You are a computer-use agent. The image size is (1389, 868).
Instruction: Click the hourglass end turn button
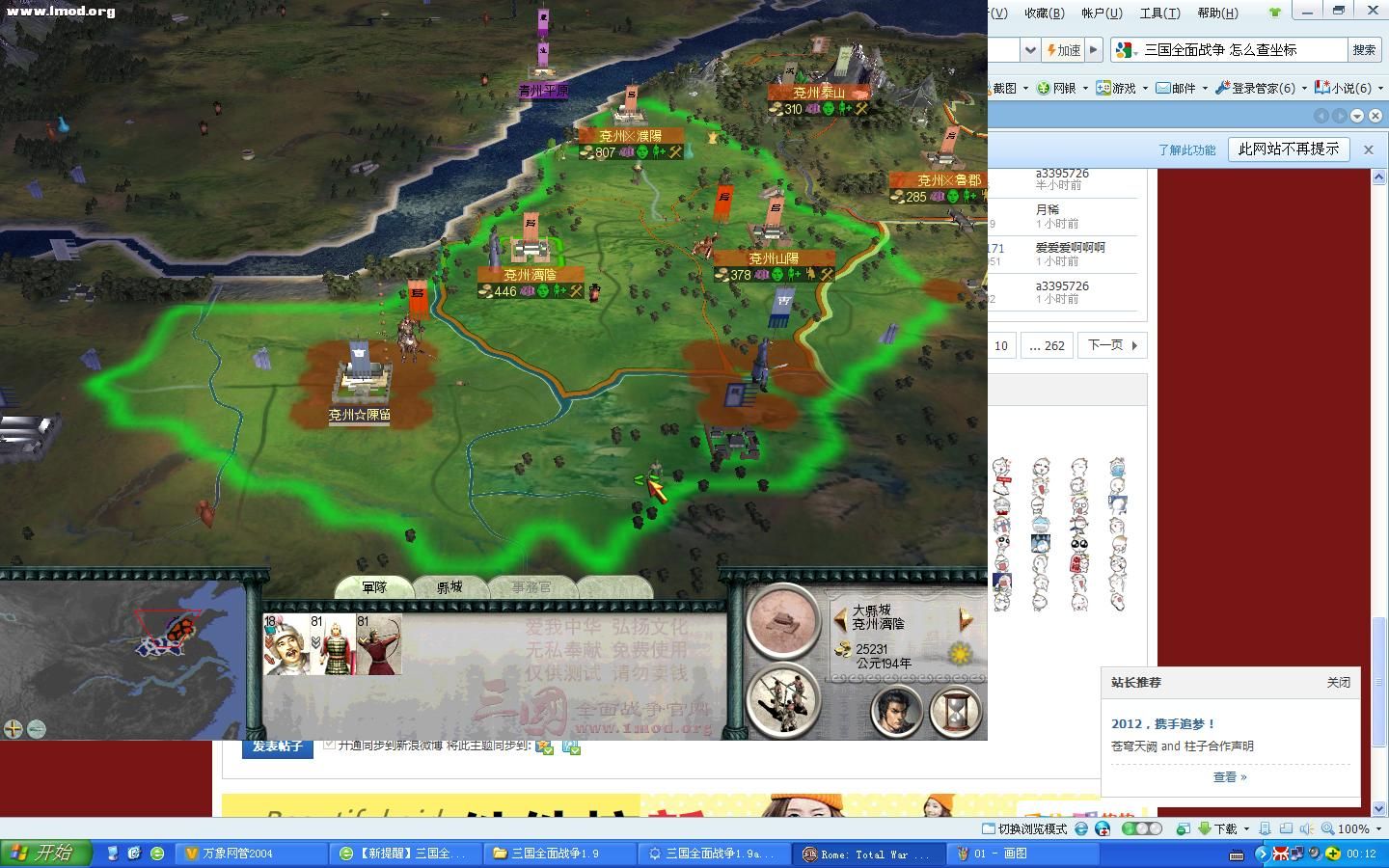pyautogui.click(x=955, y=712)
